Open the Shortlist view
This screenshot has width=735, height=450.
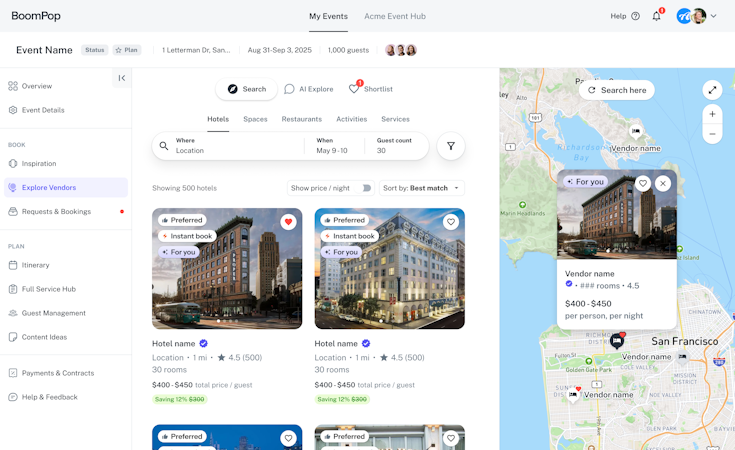[x=371, y=89]
